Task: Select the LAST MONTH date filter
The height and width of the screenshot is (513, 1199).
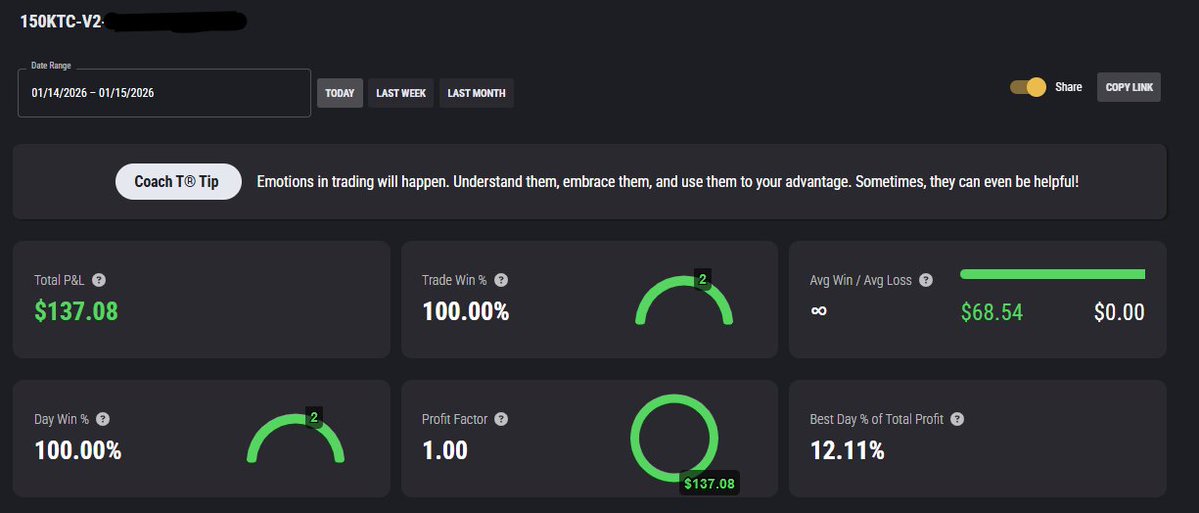Action: (476, 93)
